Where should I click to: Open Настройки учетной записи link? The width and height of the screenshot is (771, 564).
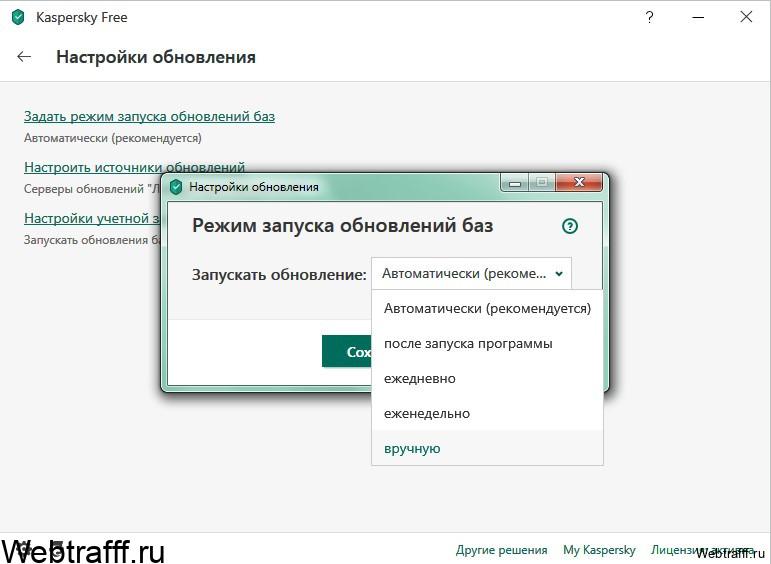[x=92, y=218]
